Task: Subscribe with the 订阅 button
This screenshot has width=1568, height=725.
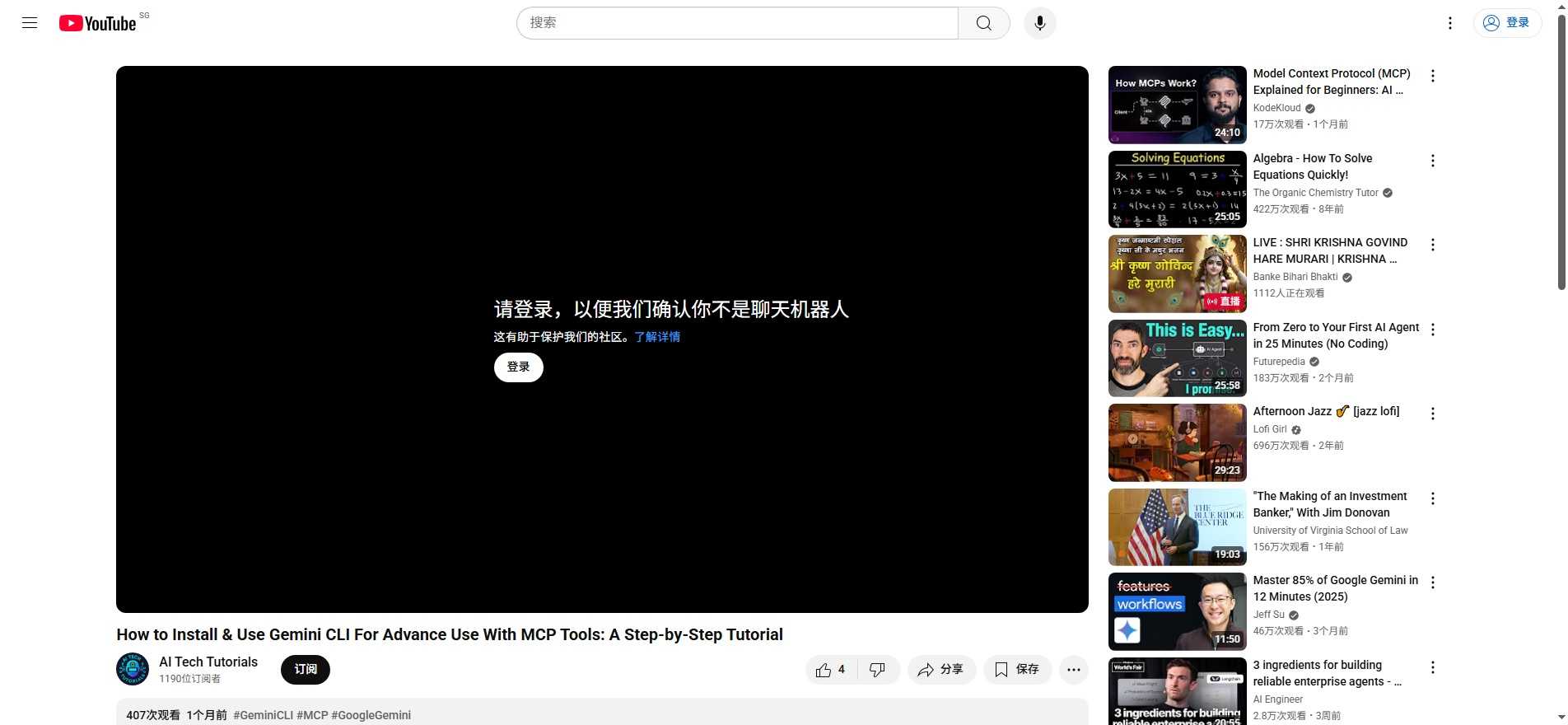Action: pos(306,670)
